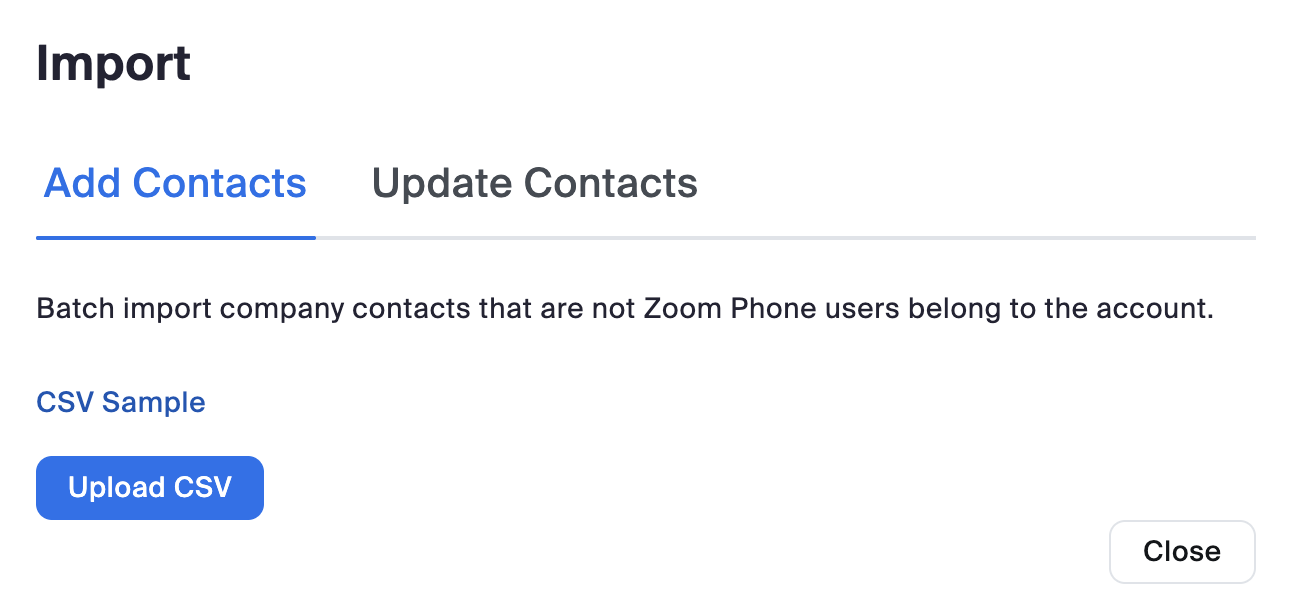Click the Import dialog heading
Viewport: 1290px width, 614px height.
coord(113,64)
